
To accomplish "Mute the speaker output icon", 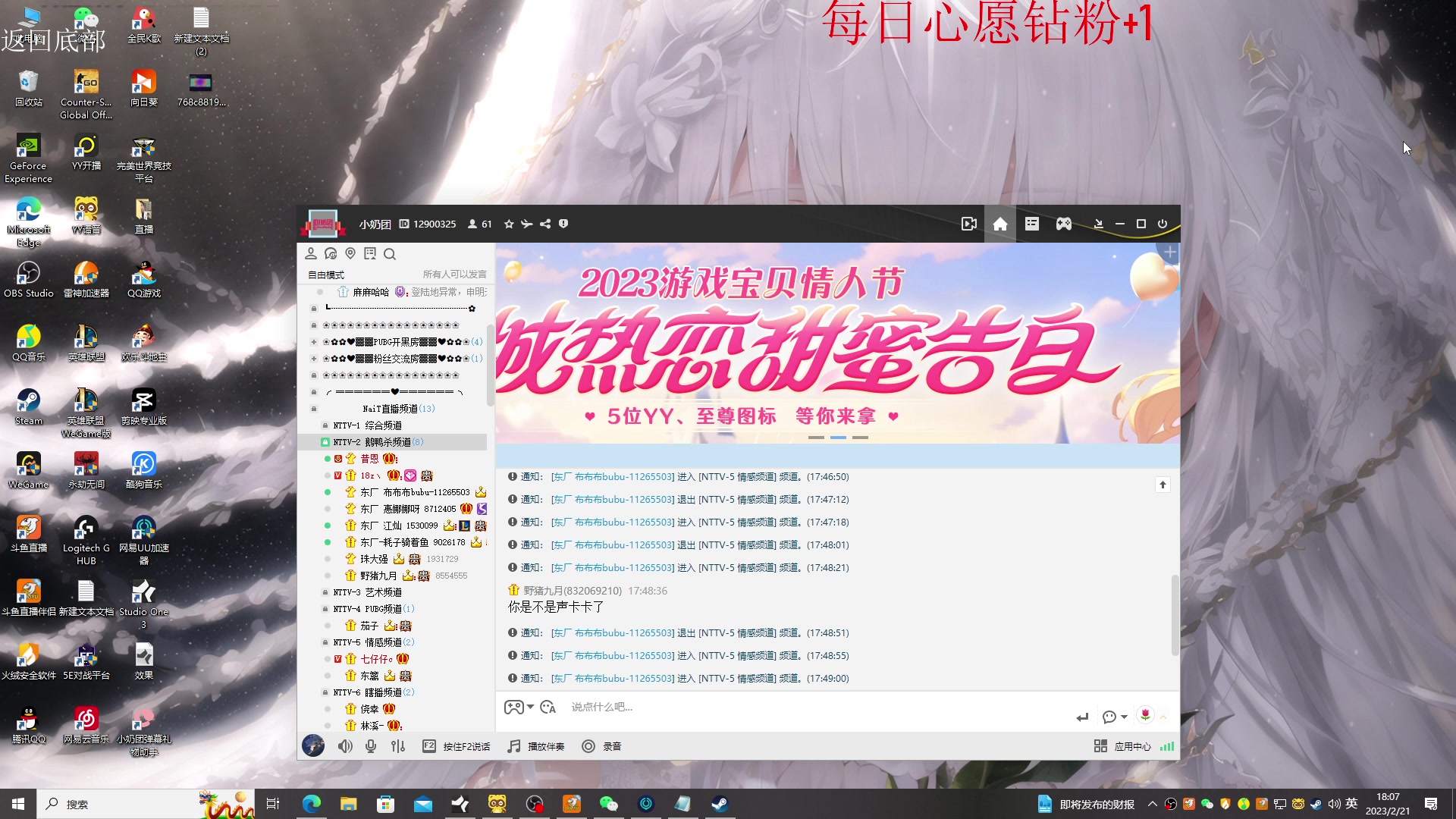I will coord(345,746).
